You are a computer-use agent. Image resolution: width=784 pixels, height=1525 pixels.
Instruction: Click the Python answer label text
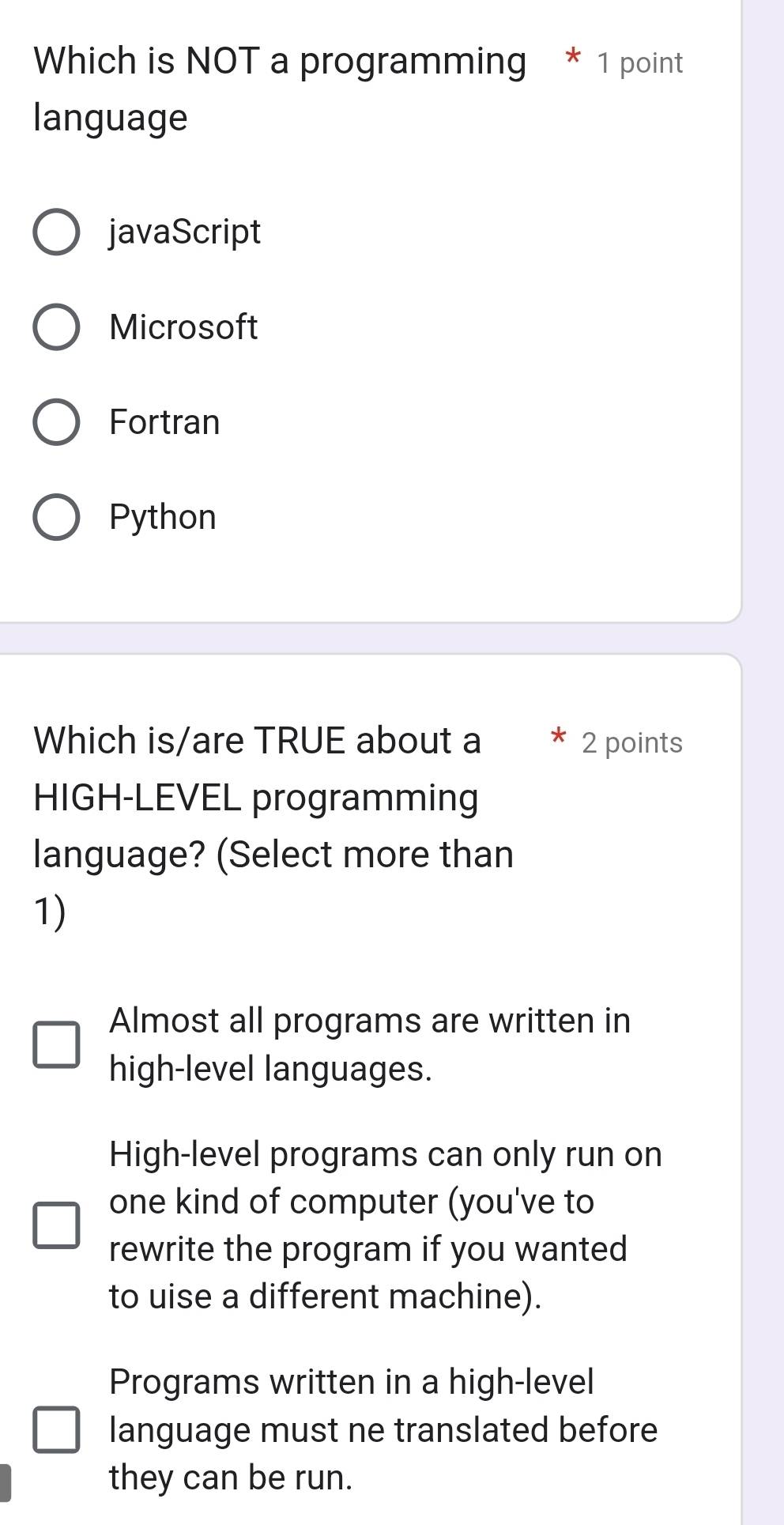point(162,518)
